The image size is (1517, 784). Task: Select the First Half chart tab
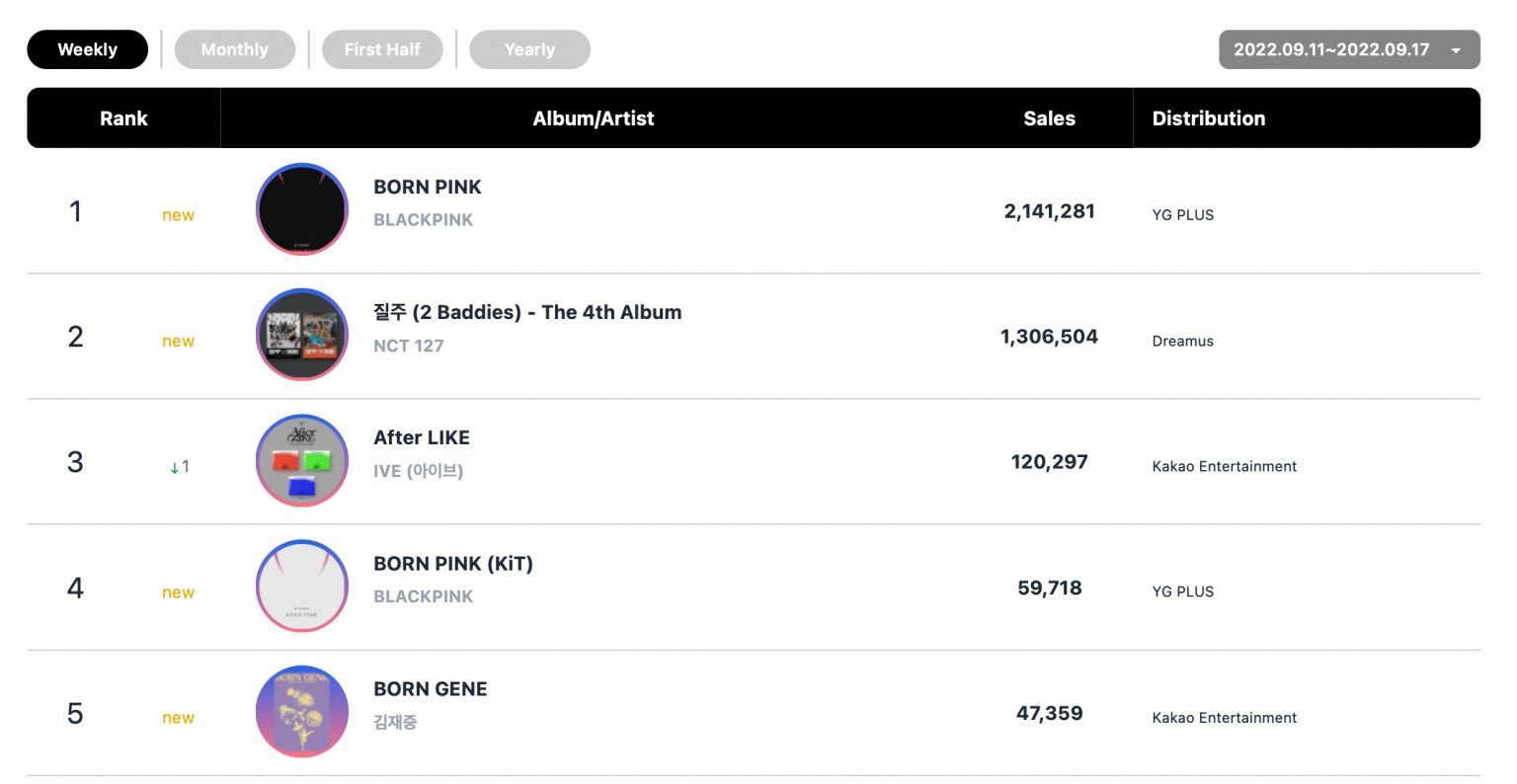coord(382,49)
